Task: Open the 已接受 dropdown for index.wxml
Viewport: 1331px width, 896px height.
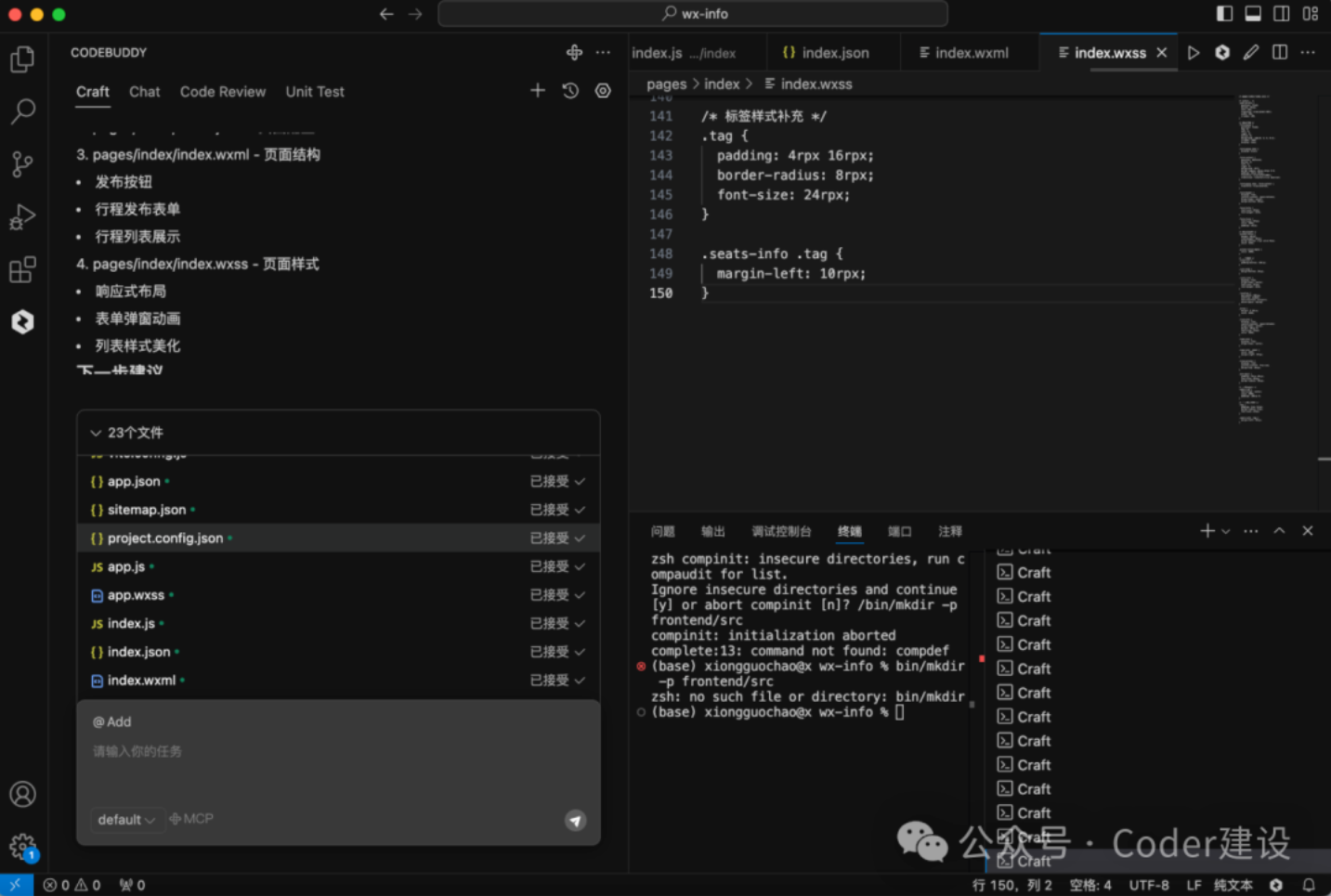Action: (x=557, y=681)
